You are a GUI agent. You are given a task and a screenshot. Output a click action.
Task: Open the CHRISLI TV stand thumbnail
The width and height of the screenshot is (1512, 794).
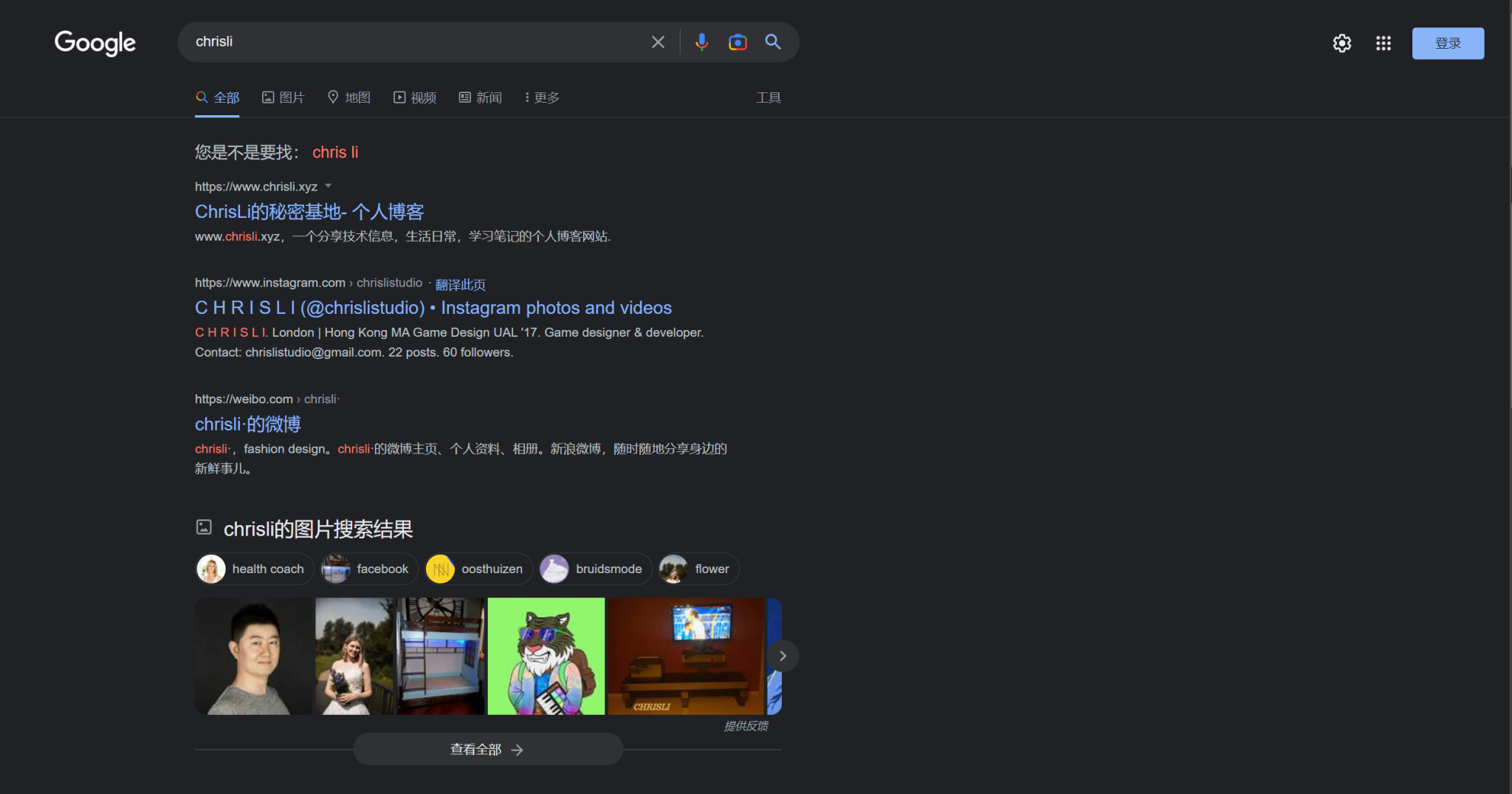tap(686, 656)
